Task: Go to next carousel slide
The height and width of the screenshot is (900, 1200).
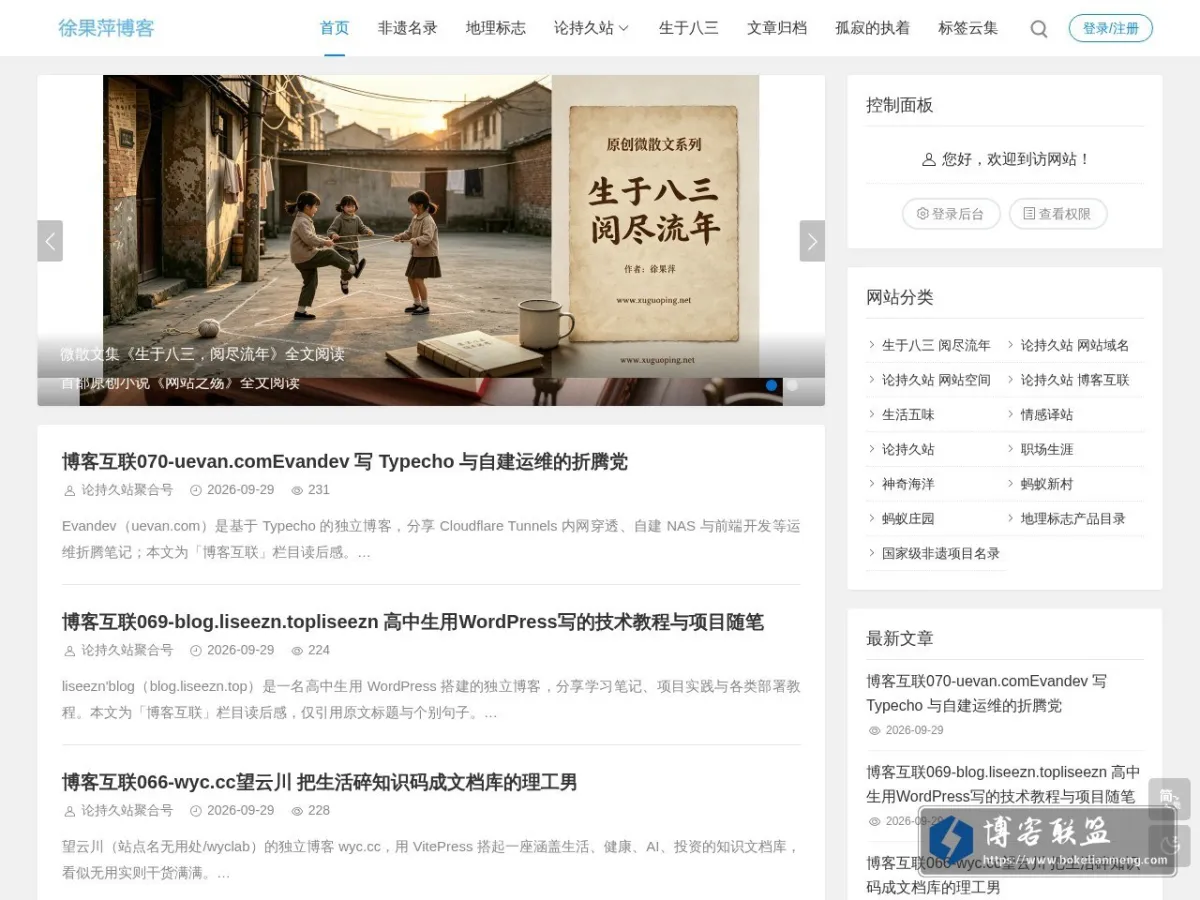Action: (812, 241)
